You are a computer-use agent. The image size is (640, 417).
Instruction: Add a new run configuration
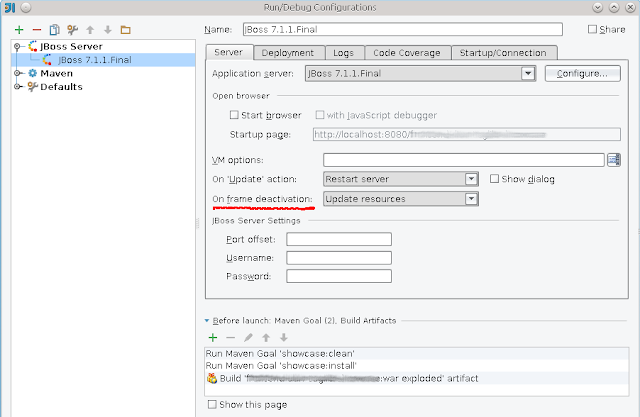pos(19,30)
